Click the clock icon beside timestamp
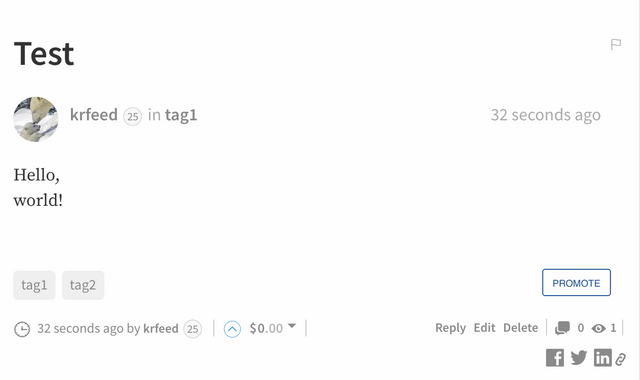 click(x=22, y=329)
